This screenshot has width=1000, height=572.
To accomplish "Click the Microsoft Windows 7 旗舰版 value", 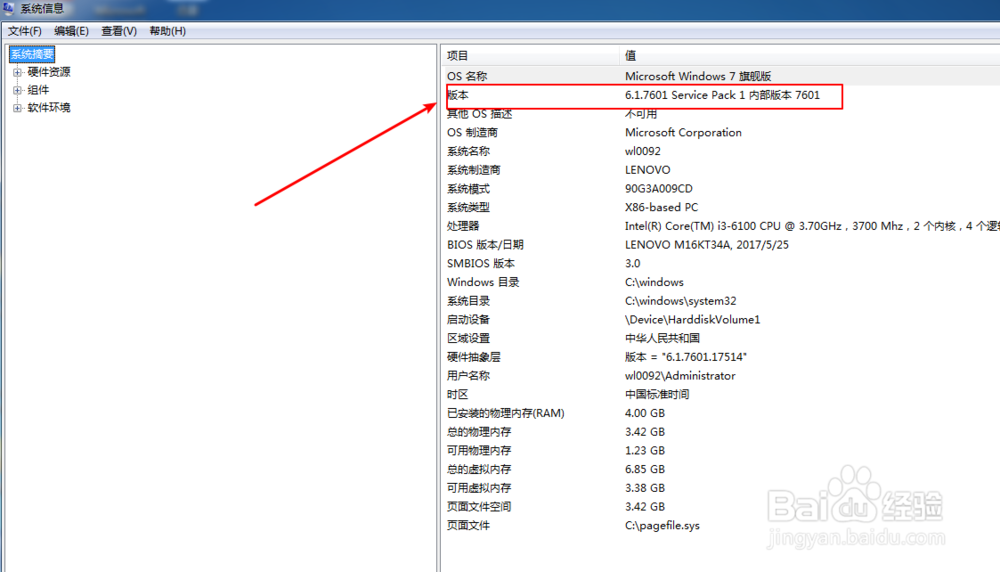I will click(x=698, y=76).
